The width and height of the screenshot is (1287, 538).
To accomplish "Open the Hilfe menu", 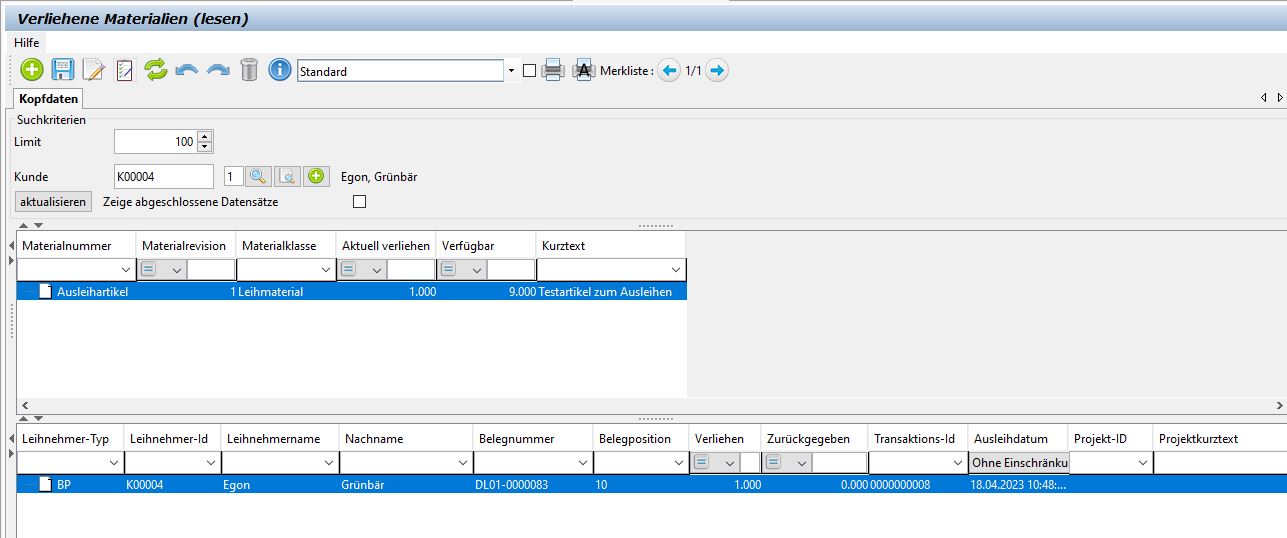I will [x=27, y=43].
